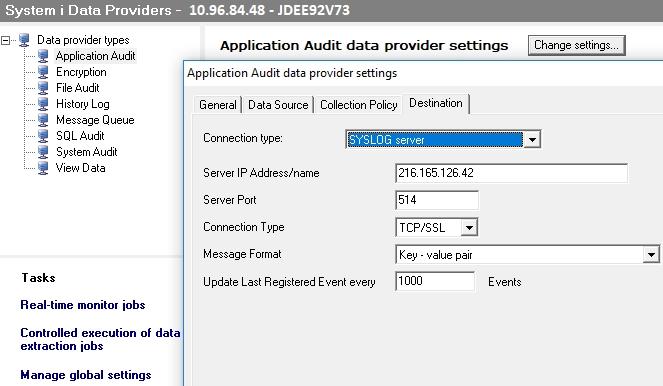Image resolution: width=663 pixels, height=386 pixels.
Task: Click the Update Last Registered Event field
Action: pyautogui.click(x=435, y=281)
